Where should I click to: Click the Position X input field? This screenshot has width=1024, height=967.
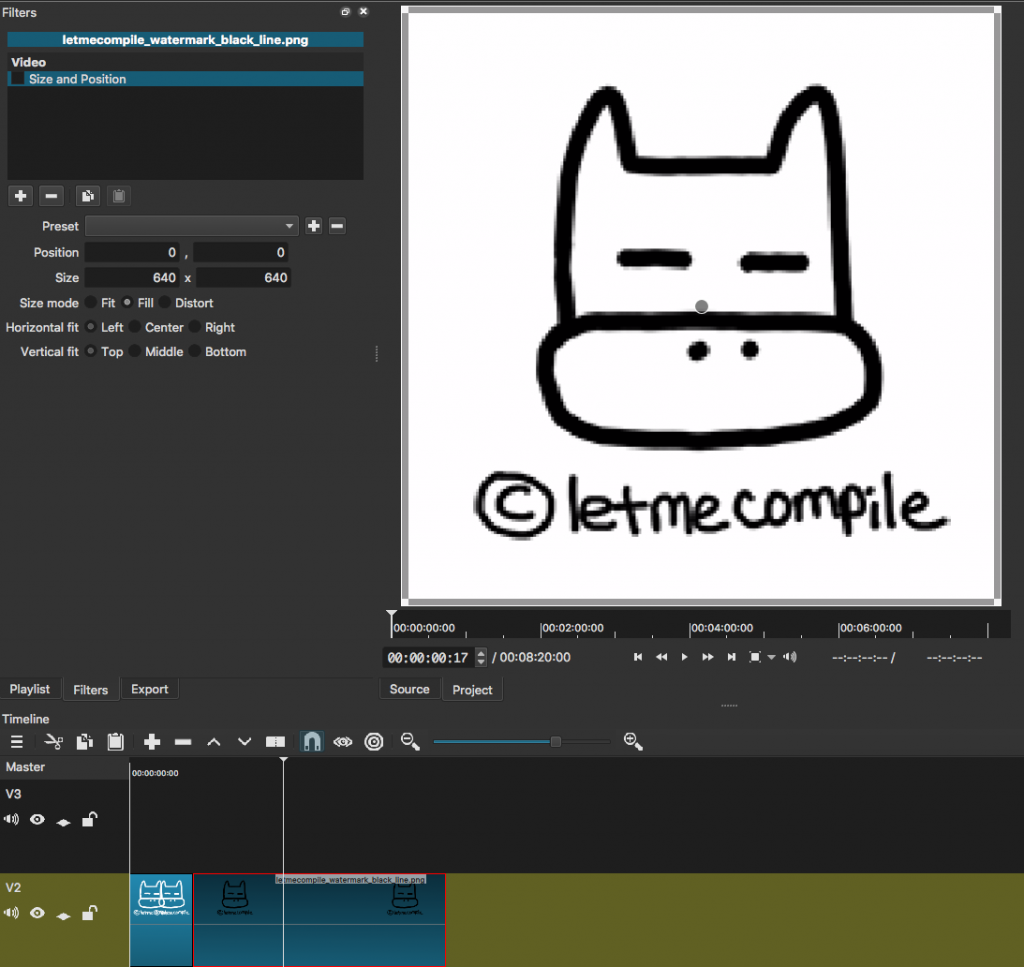(x=132, y=253)
